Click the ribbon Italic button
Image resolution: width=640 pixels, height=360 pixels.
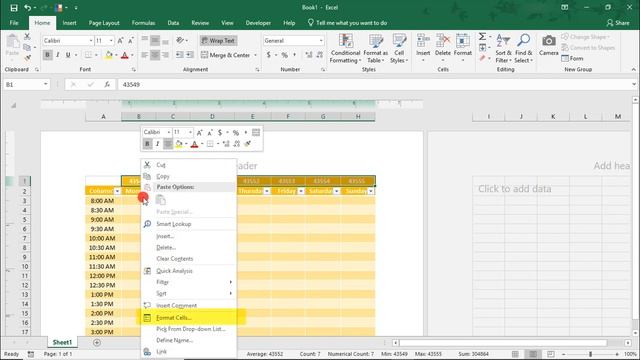[58, 55]
